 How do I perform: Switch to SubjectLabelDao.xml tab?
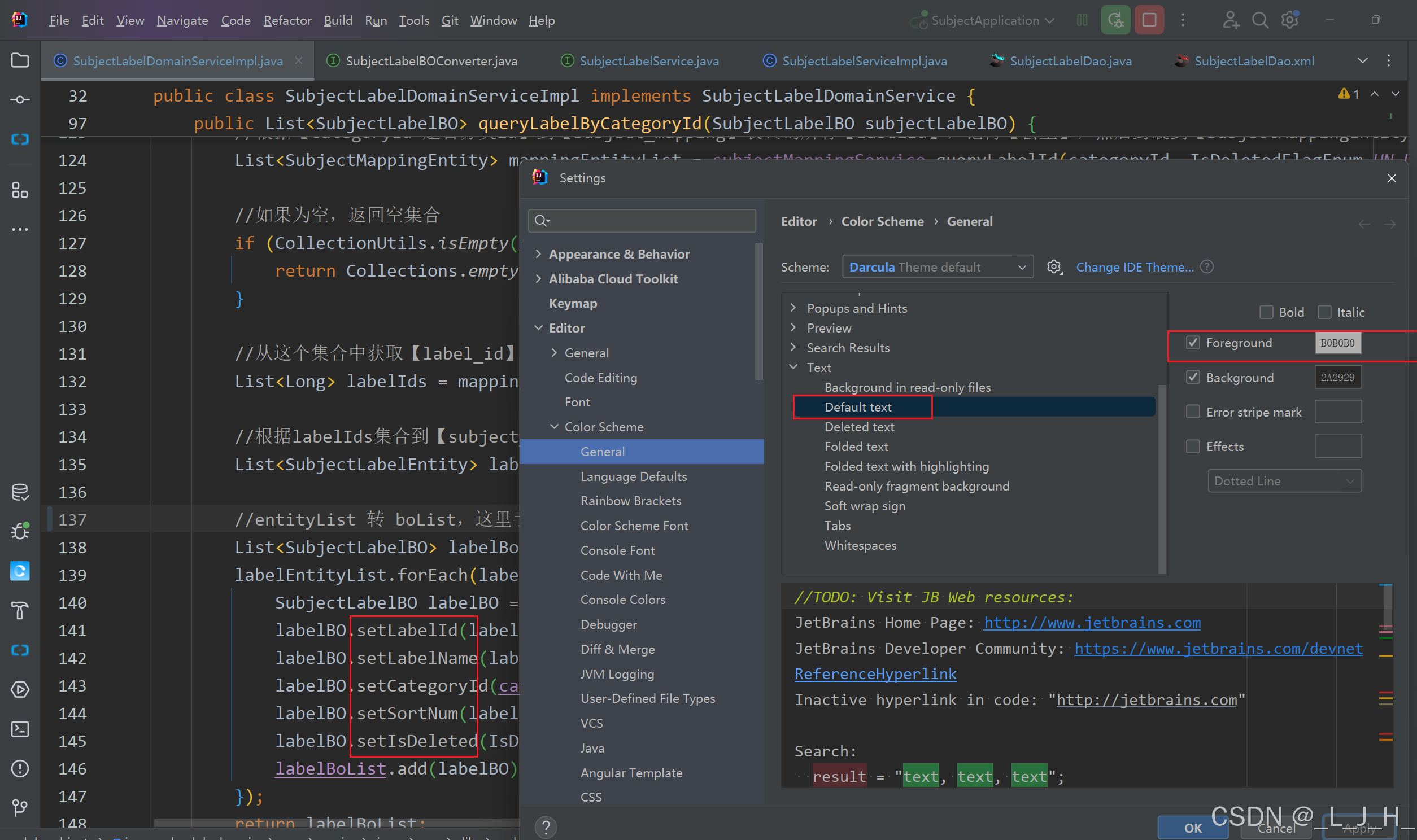[x=1253, y=60]
